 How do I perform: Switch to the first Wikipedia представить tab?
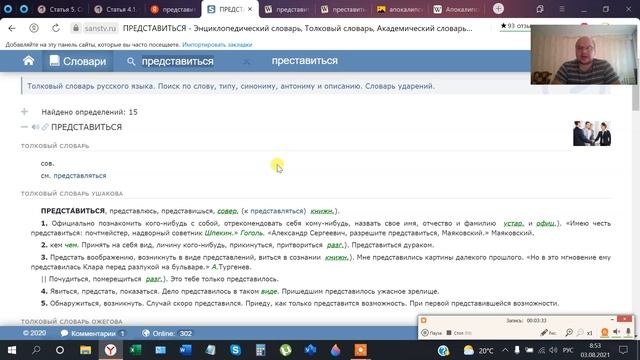click(x=287, y=9)
